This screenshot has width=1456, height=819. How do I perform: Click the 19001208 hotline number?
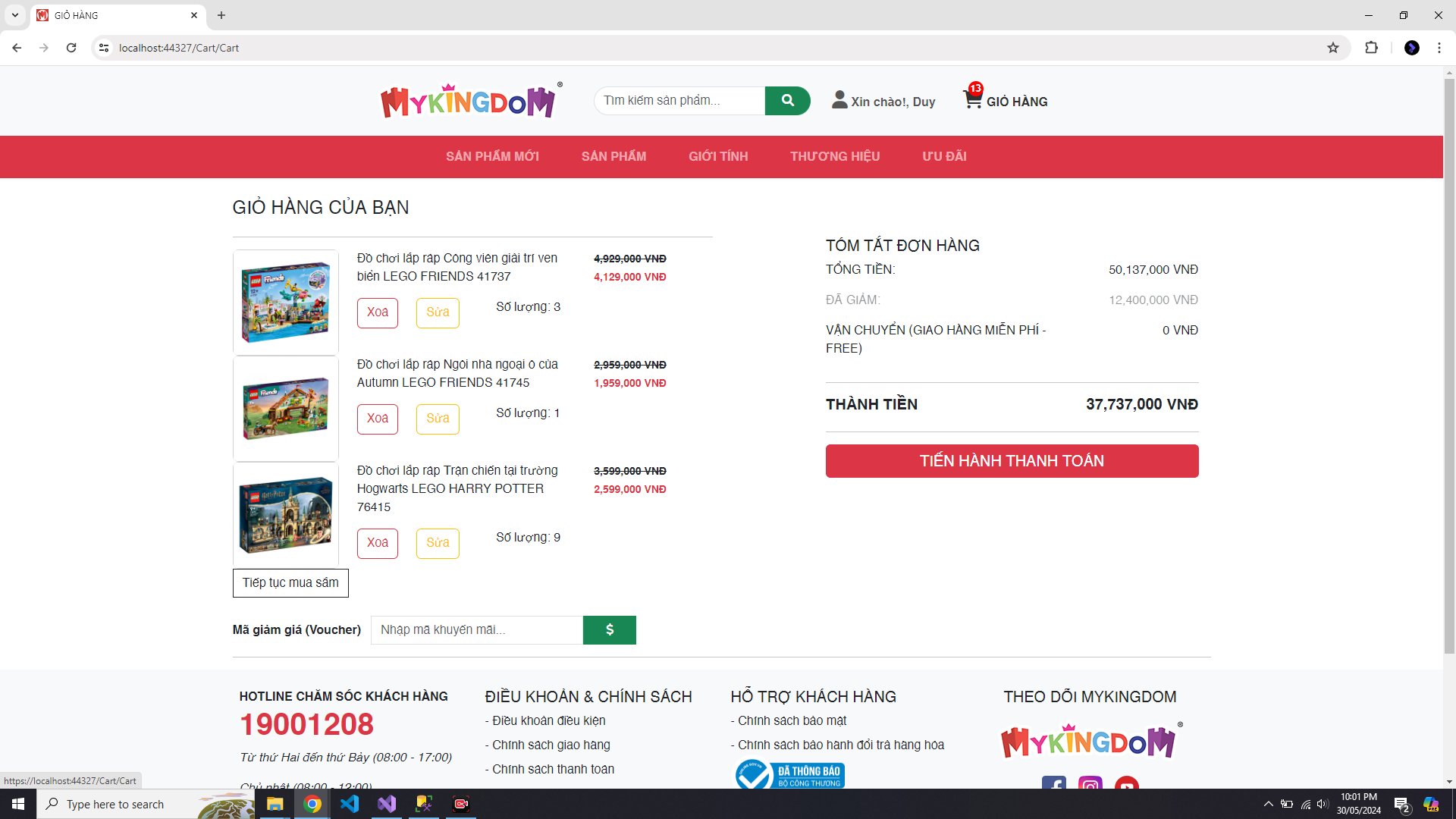(306, 724)
